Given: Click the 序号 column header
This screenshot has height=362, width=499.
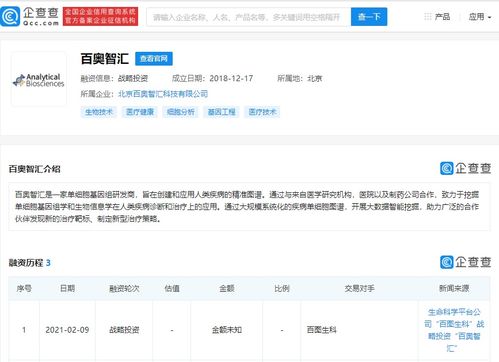Looking at the screenshot, I should coord(24,288).
